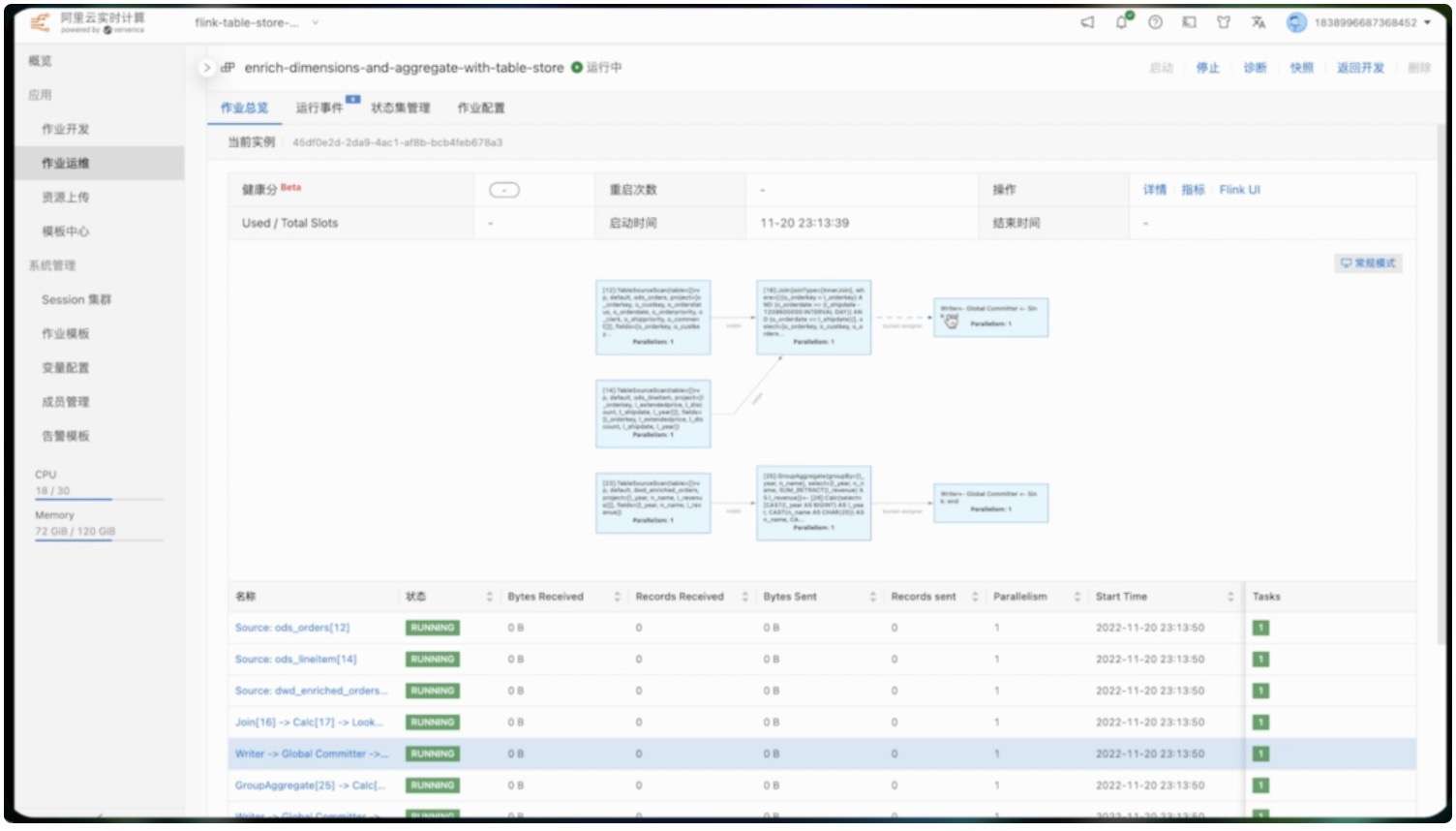The height and width of the screenshot is (831, 1456).
Task: Open the notifications bell icon
Action: click(1122, 21)
